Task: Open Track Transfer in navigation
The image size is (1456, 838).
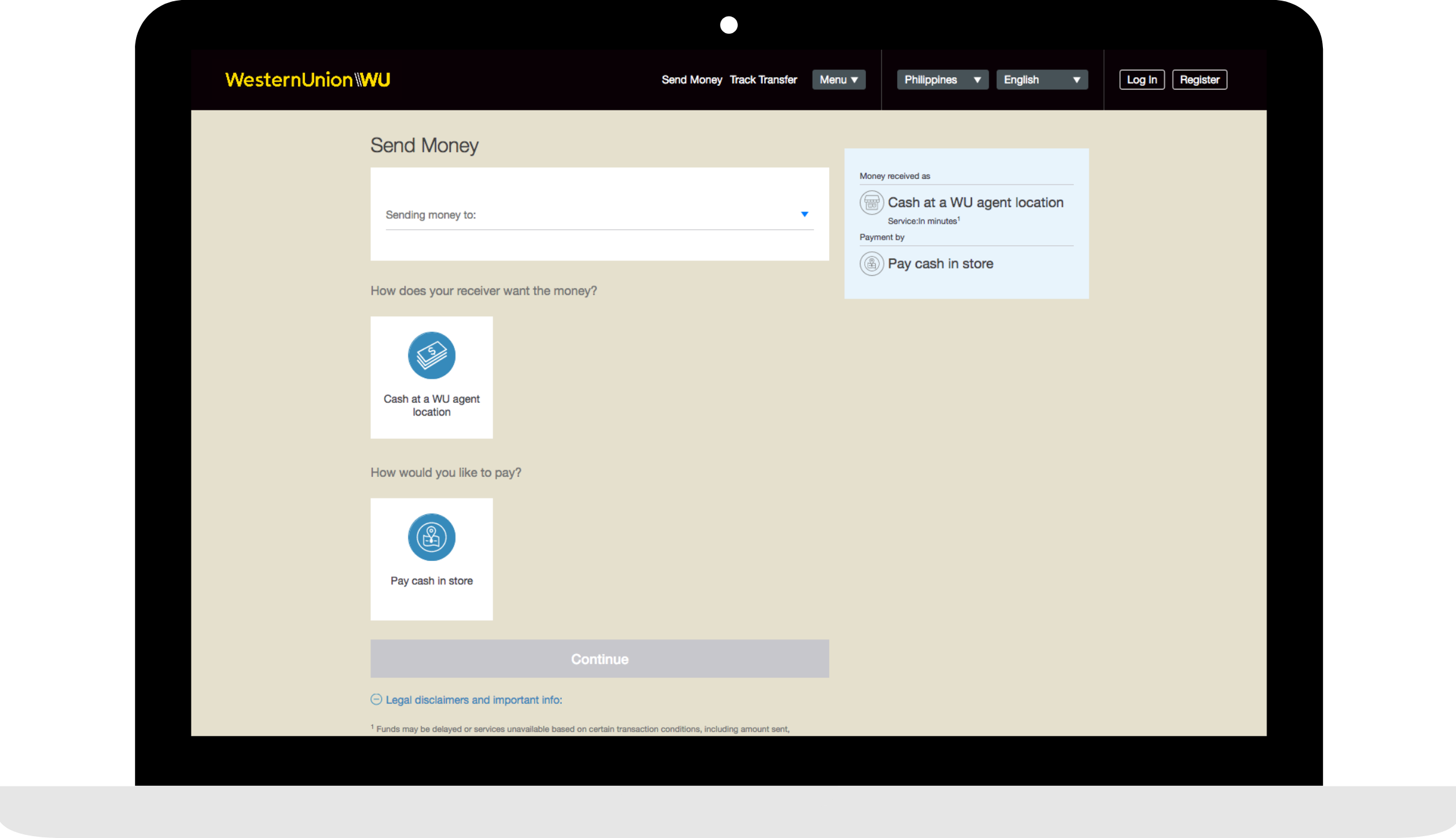Action: 763,80
